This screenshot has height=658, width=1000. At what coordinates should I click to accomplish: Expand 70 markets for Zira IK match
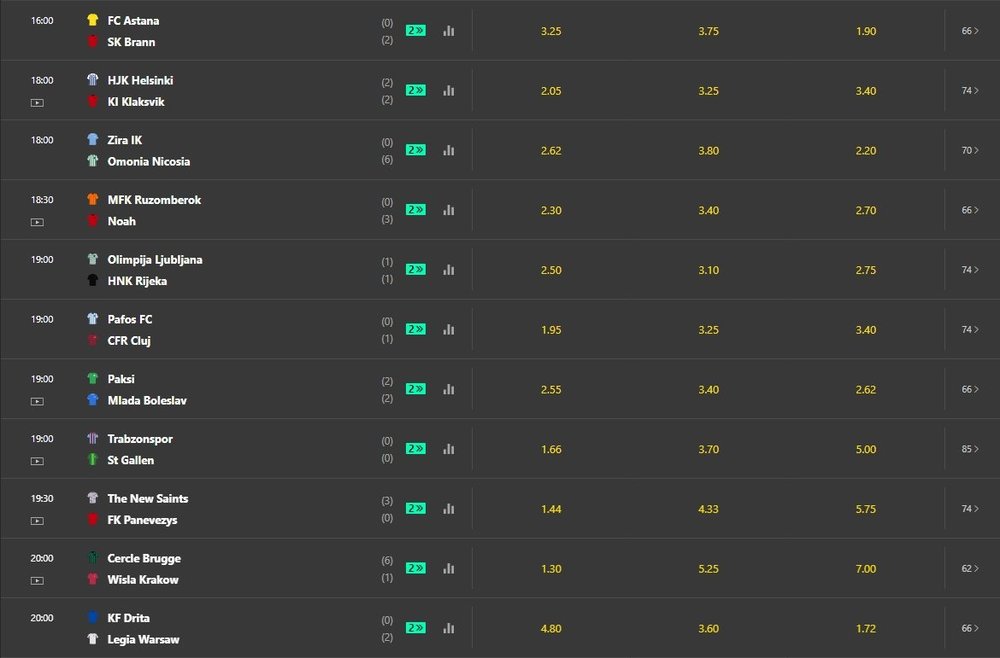[x=970, y=150]
